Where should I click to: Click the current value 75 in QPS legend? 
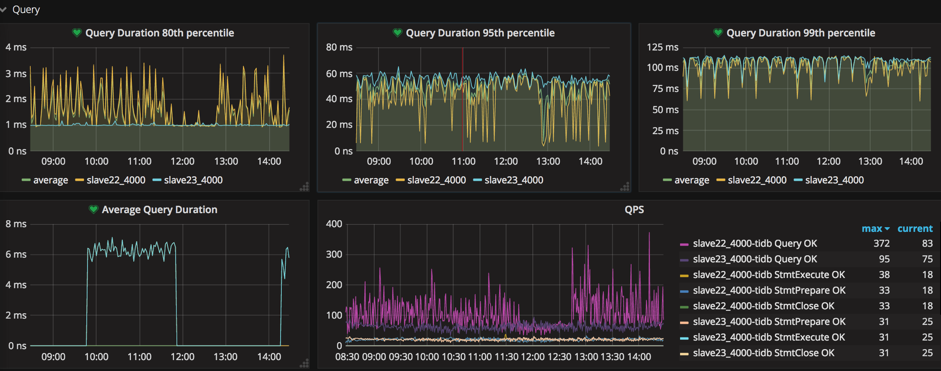[x=927, y=259]
